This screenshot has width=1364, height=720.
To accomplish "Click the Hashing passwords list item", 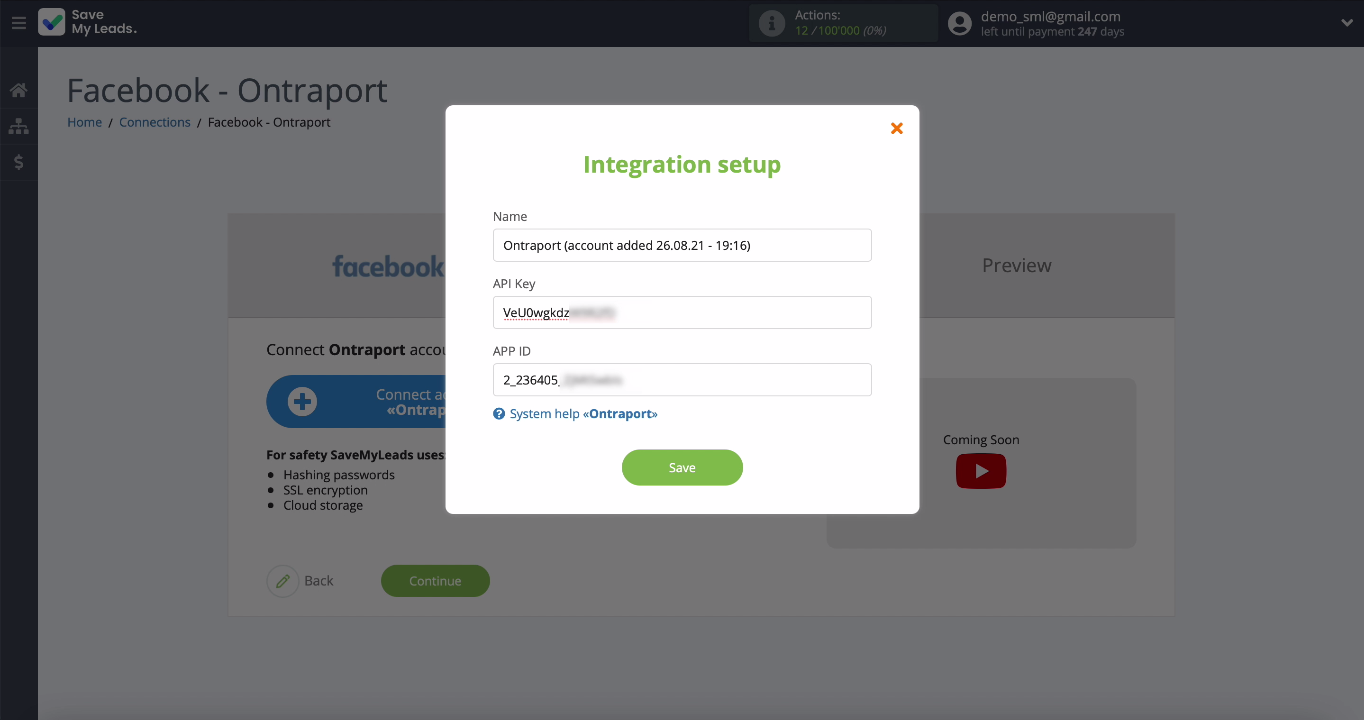I will click(x=339, y=475).
